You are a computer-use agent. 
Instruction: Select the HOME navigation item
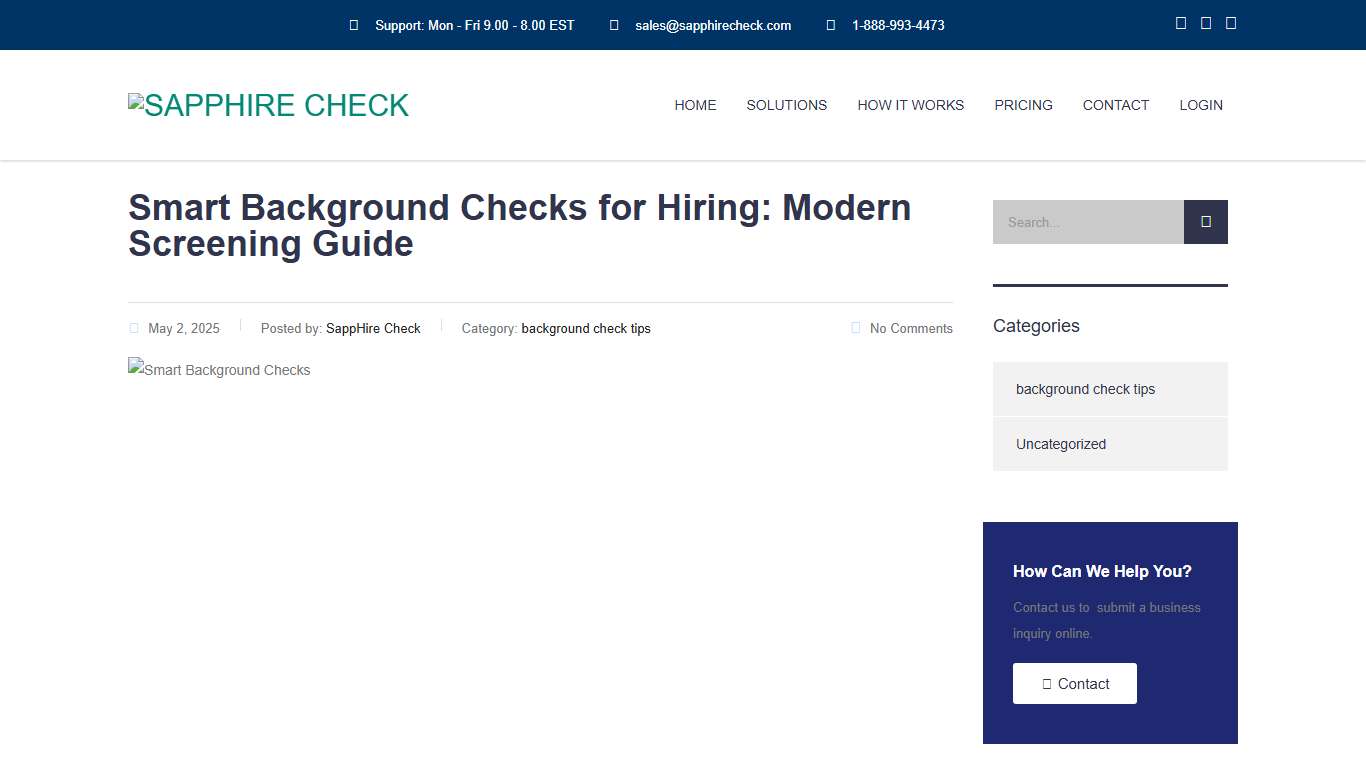[x=695, y=105]
